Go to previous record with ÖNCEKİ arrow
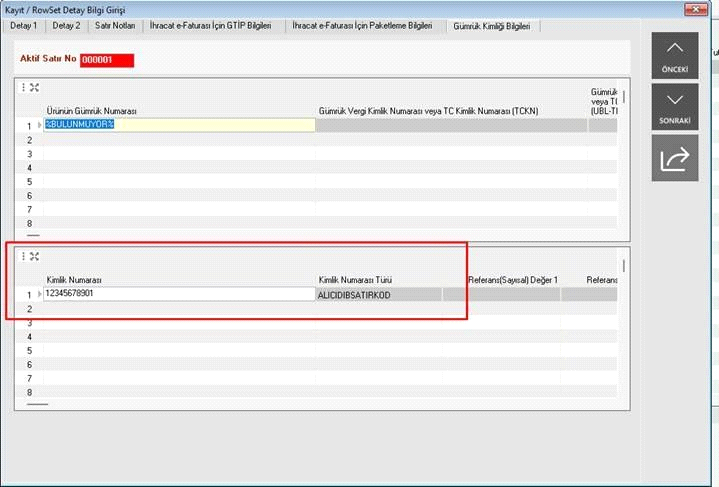719x487 pixels. click(x=675, y=55)
